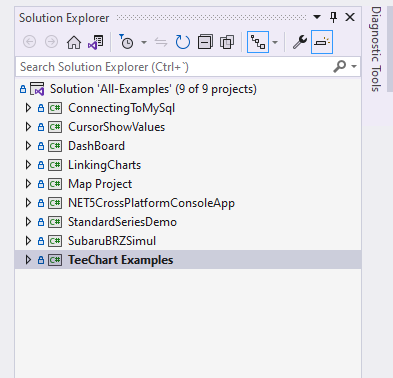Select the SubaruBRZSimul project name
The height and width of the screenshot is (378, 393).
tap(112, 241)
